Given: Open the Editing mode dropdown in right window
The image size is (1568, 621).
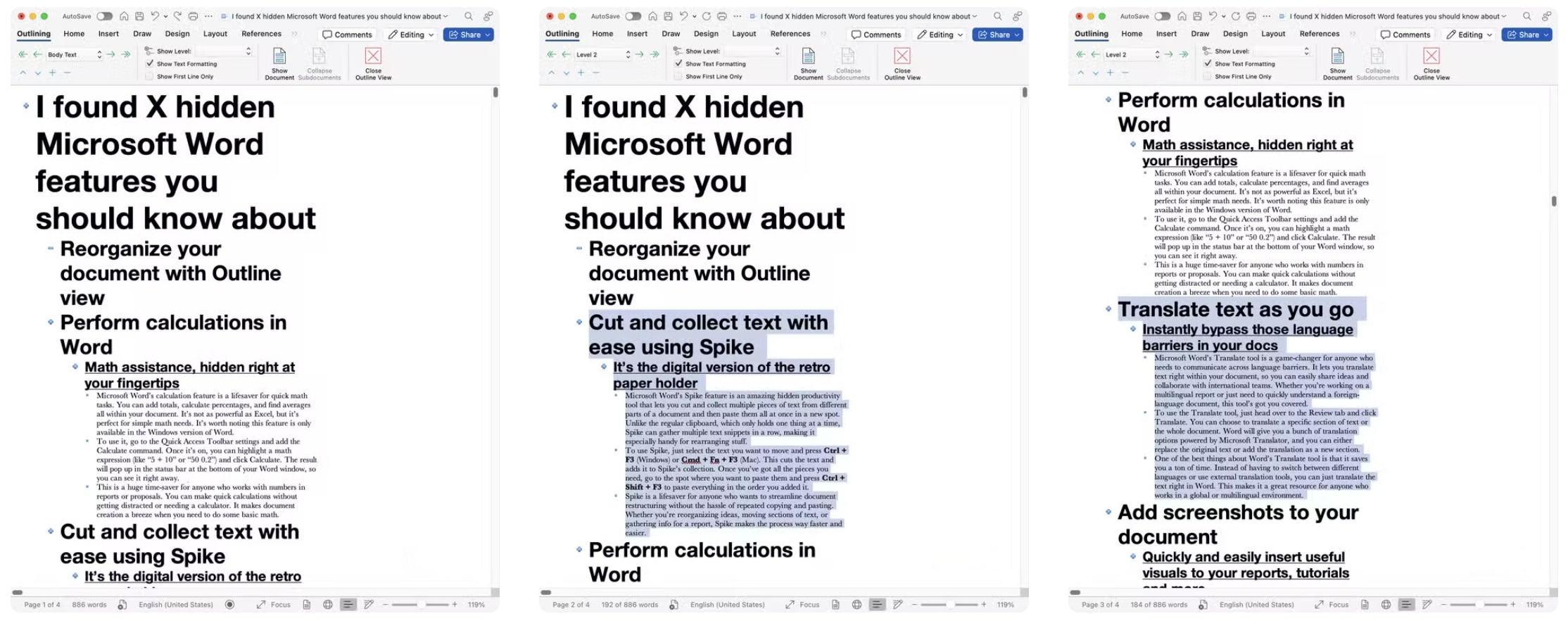Looking at the screenshot, I should click(1469, 34).
